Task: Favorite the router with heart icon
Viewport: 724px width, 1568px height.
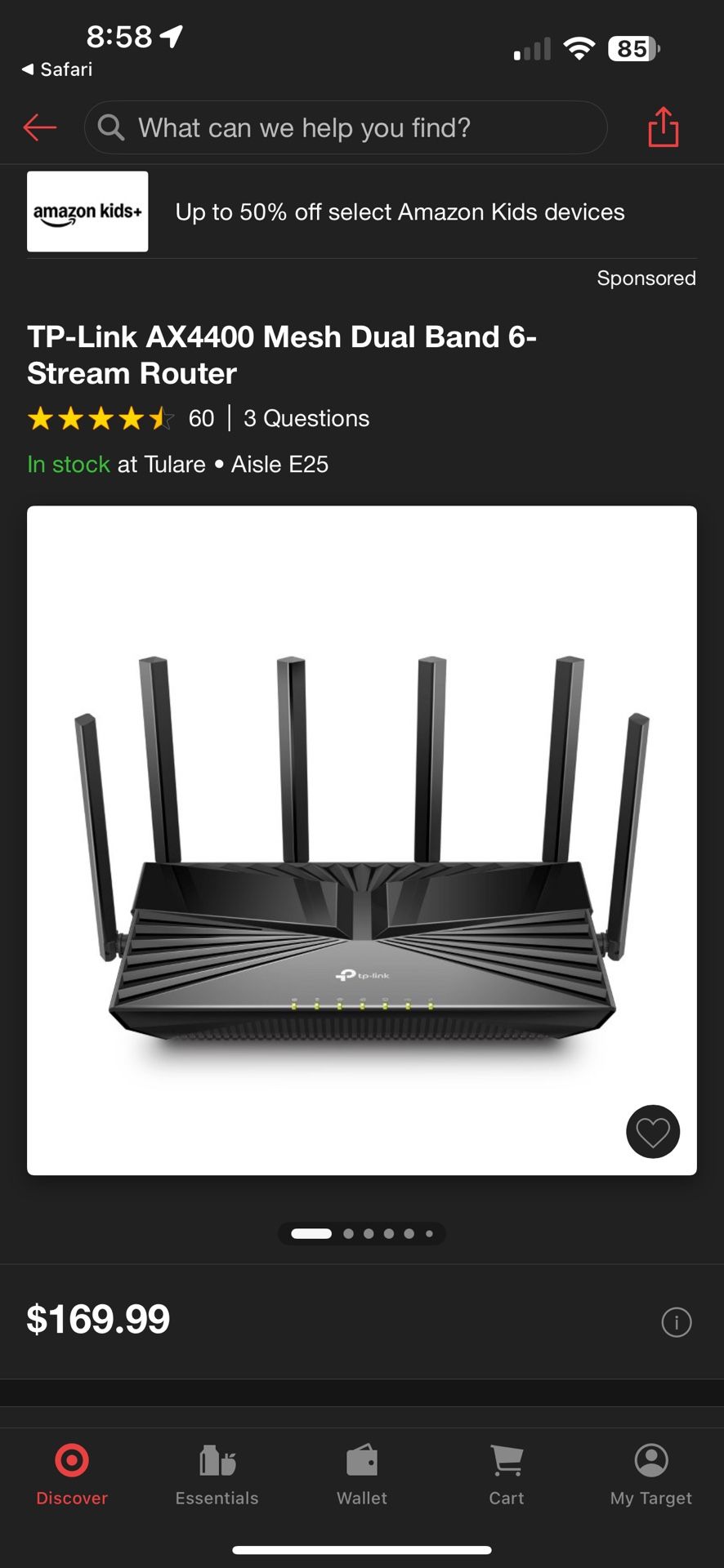Action: pos(653,1132)
